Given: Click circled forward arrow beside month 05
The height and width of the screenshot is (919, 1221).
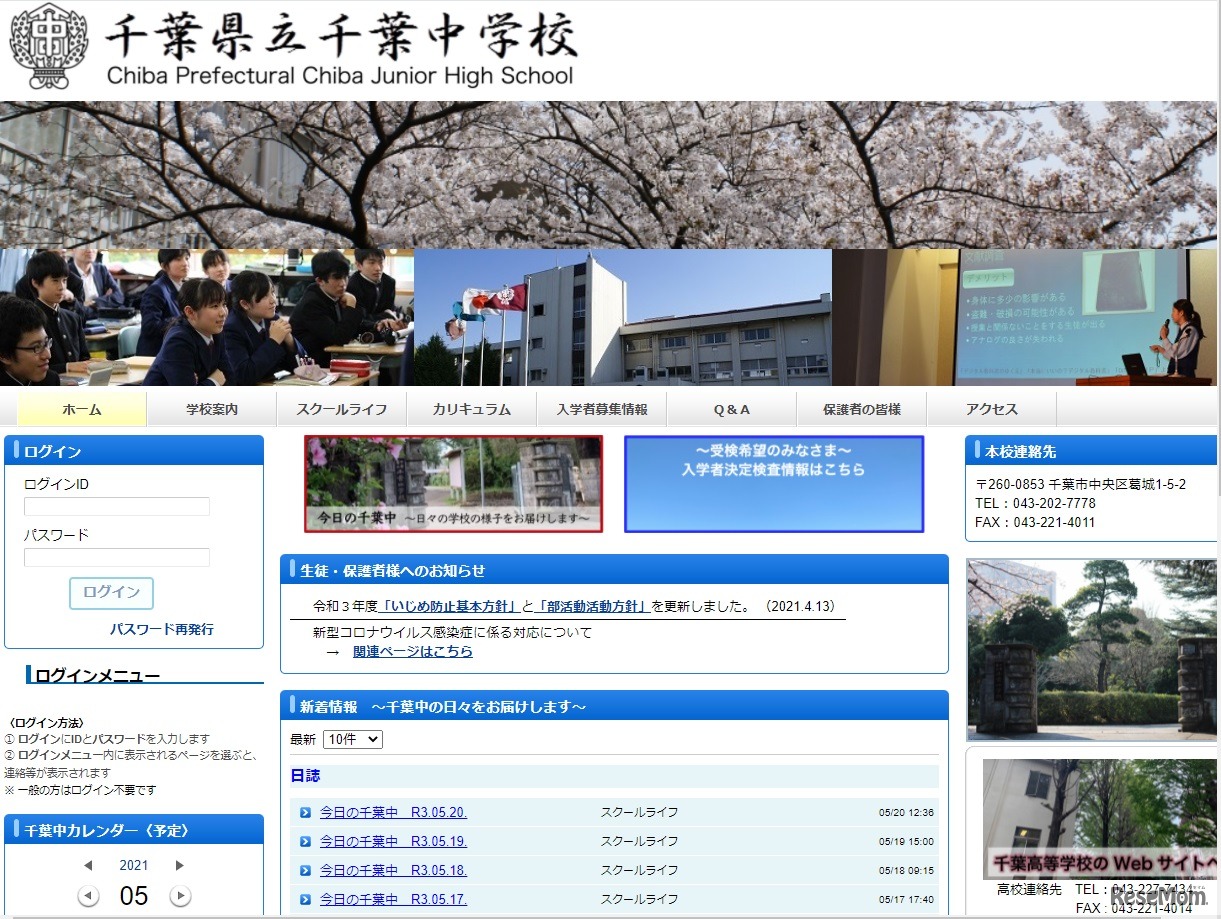Looking at the screenshot, I should (181, 896).
